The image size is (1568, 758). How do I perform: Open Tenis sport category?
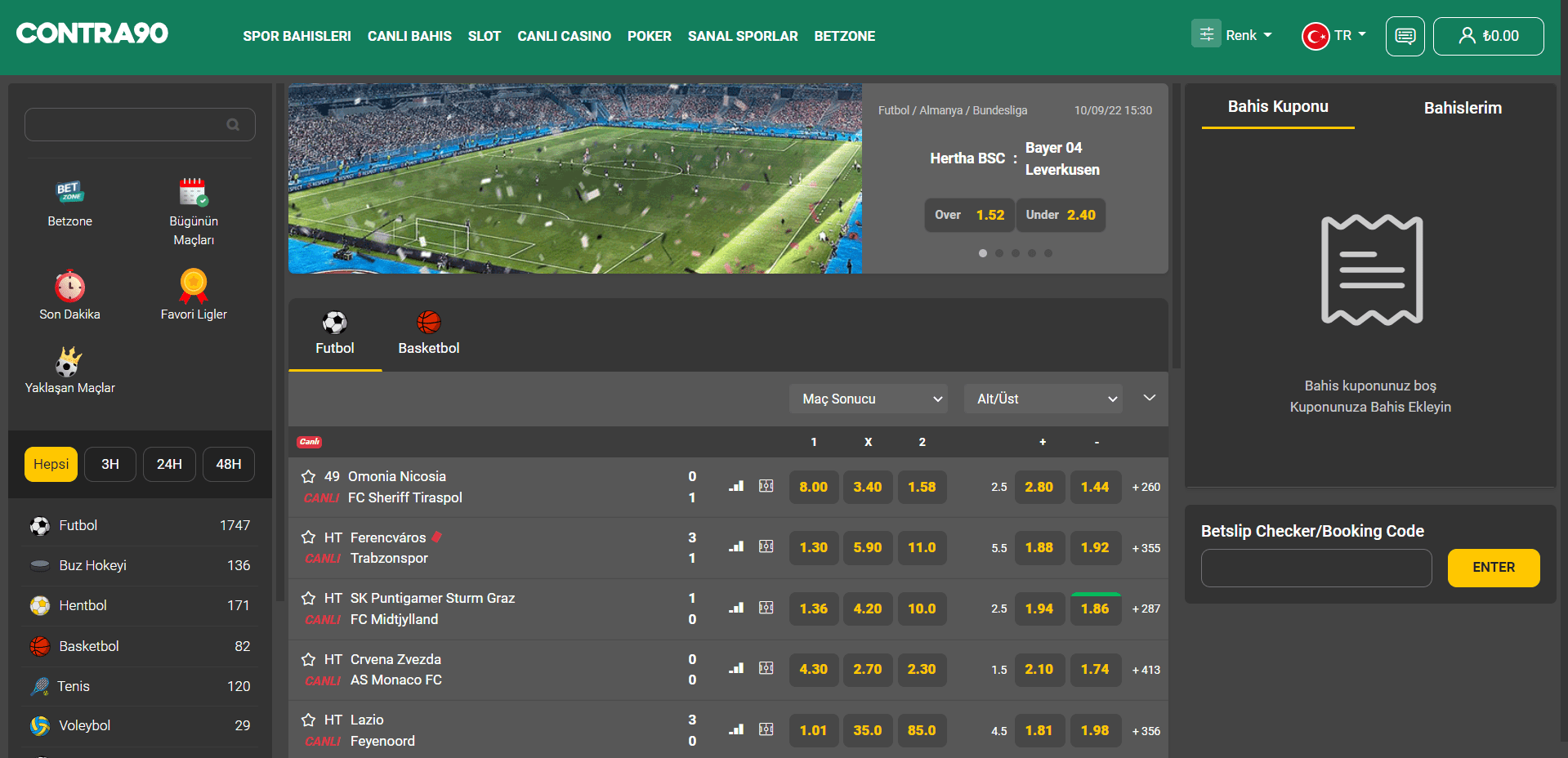[140, 686]
